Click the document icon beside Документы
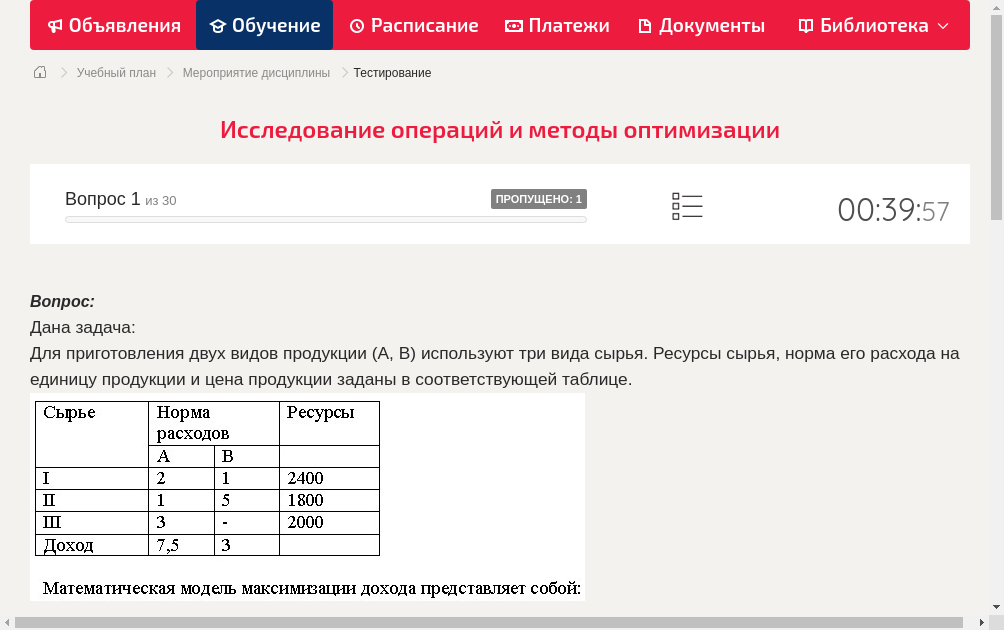This screenshot has height=630, width=1004. pyautogui.click(x=645, y=25)
